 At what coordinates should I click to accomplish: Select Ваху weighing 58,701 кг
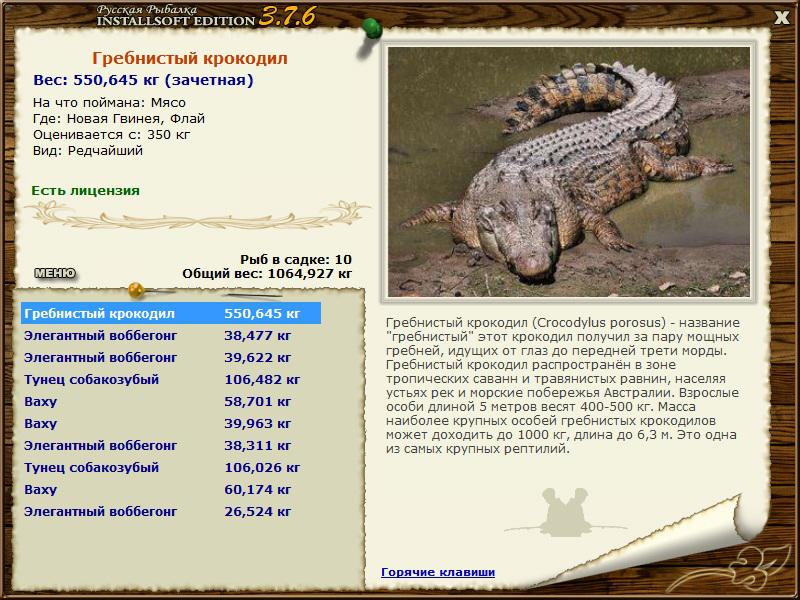[171, 401]
